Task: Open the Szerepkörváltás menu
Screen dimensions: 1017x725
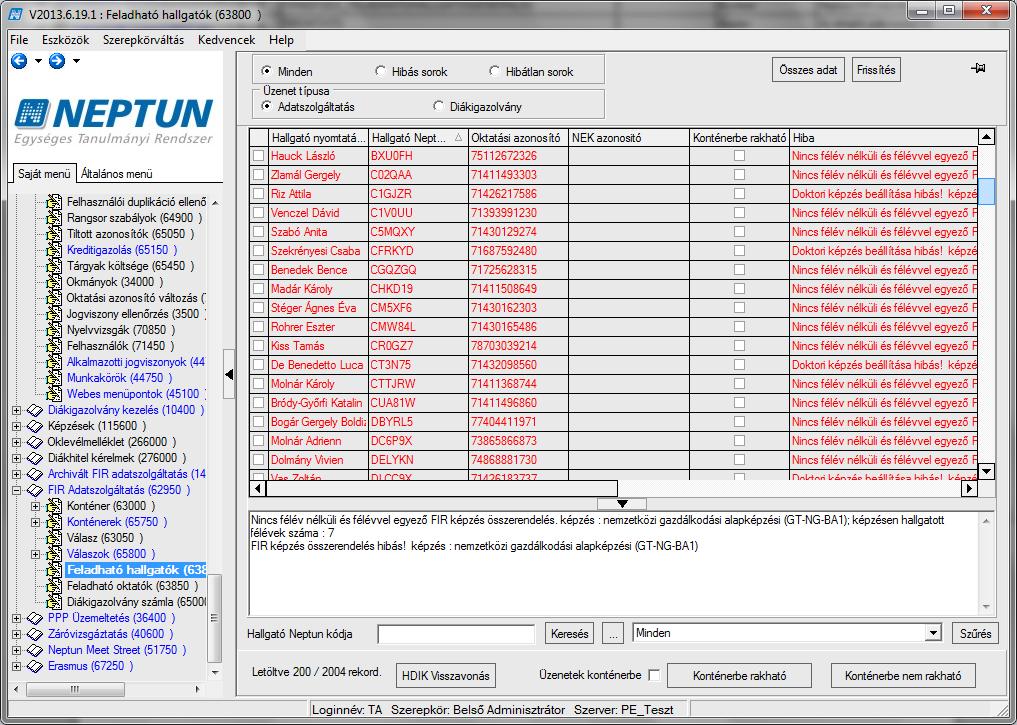Action: 143,40
